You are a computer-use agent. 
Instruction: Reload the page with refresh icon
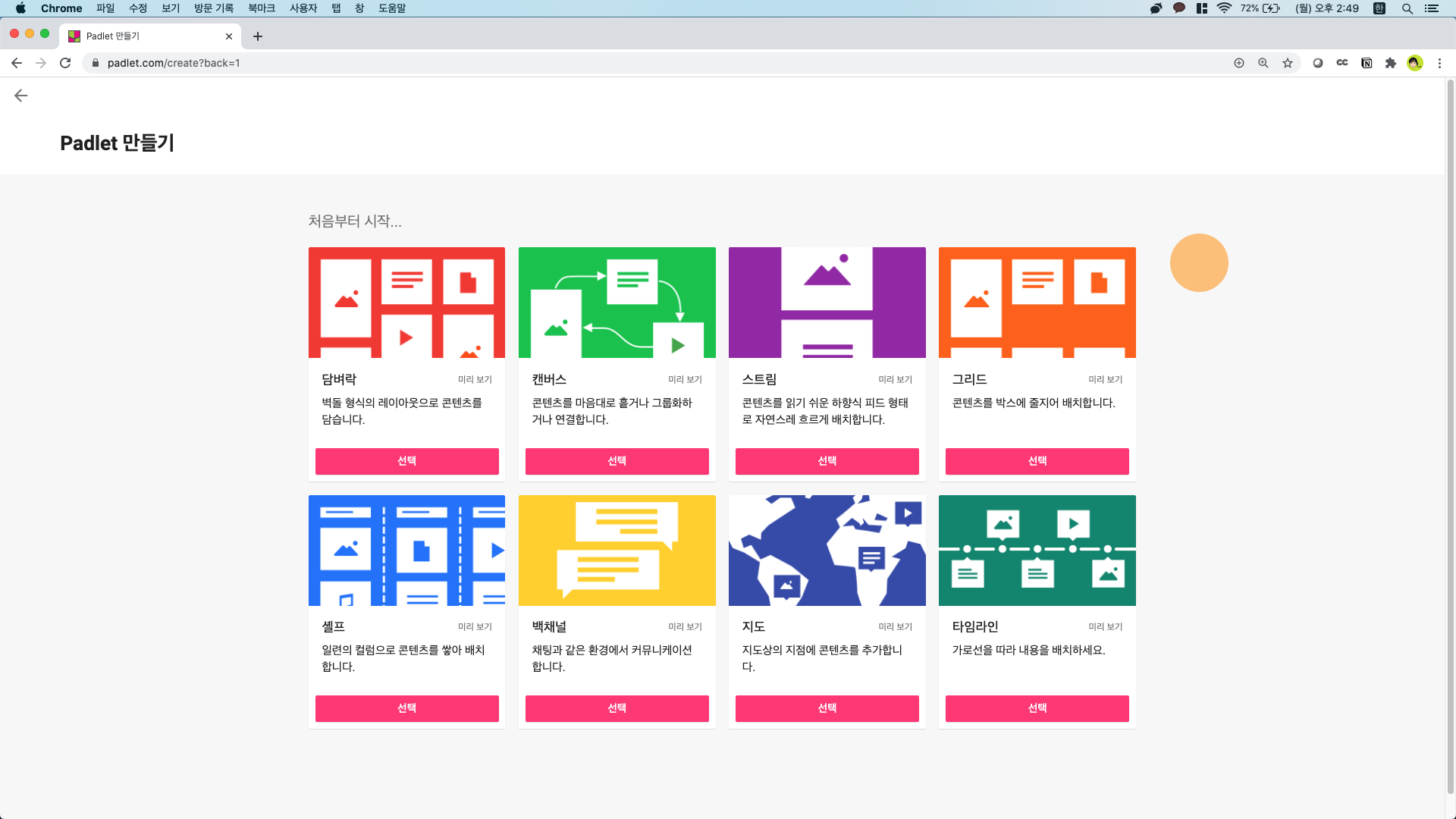point(65,63)
